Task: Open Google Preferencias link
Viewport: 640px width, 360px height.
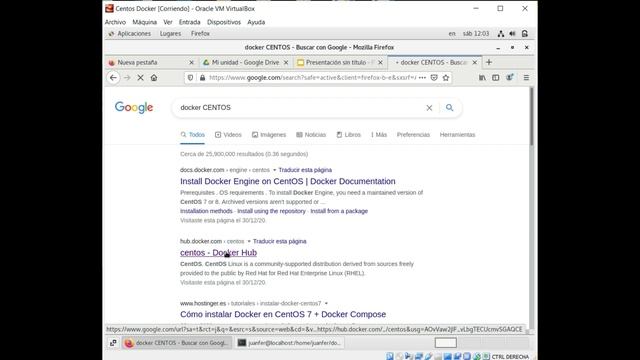Action: (x=413, y=135)
